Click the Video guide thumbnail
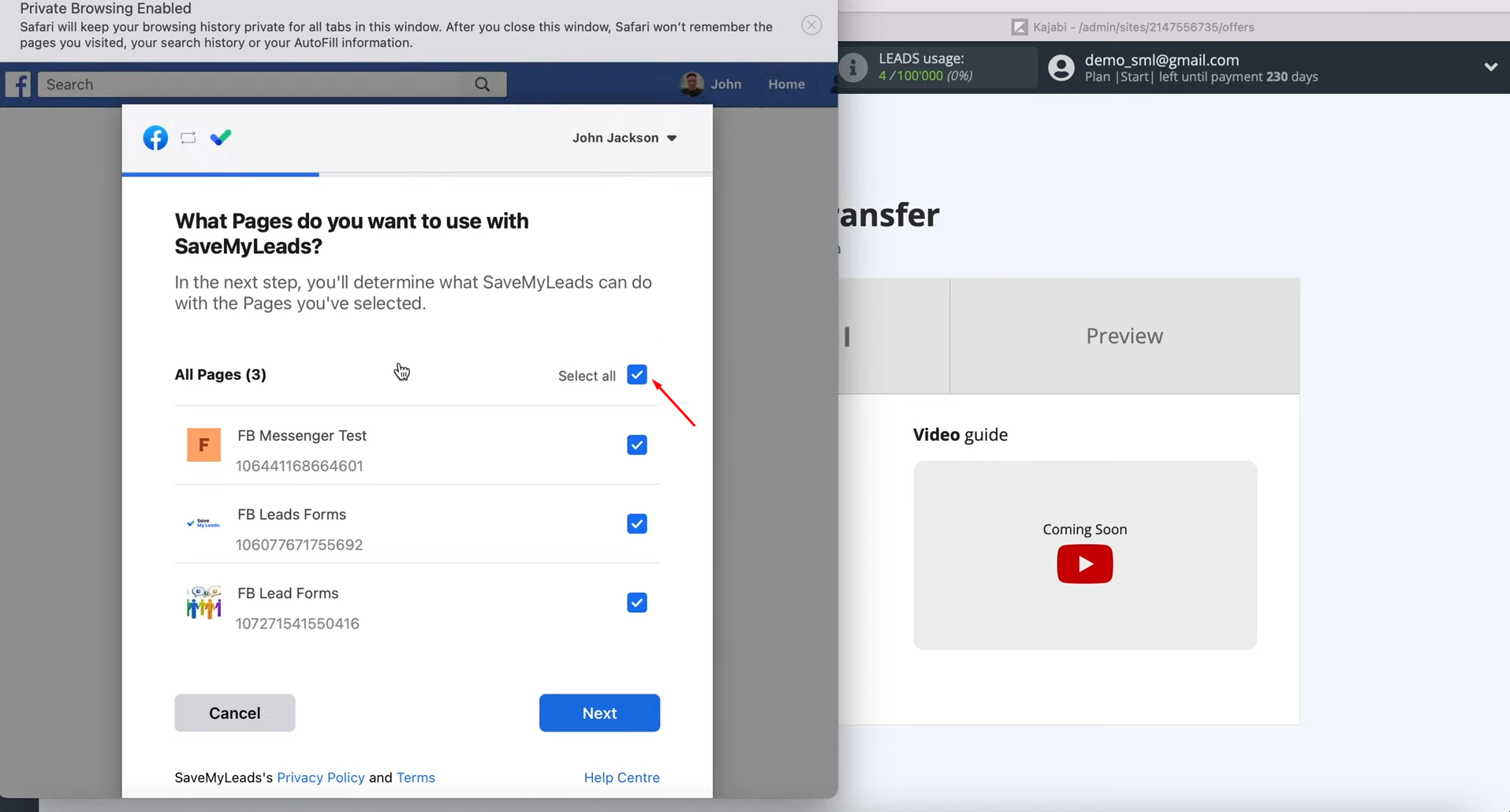1510x812 pixels. pos(1085,555)
